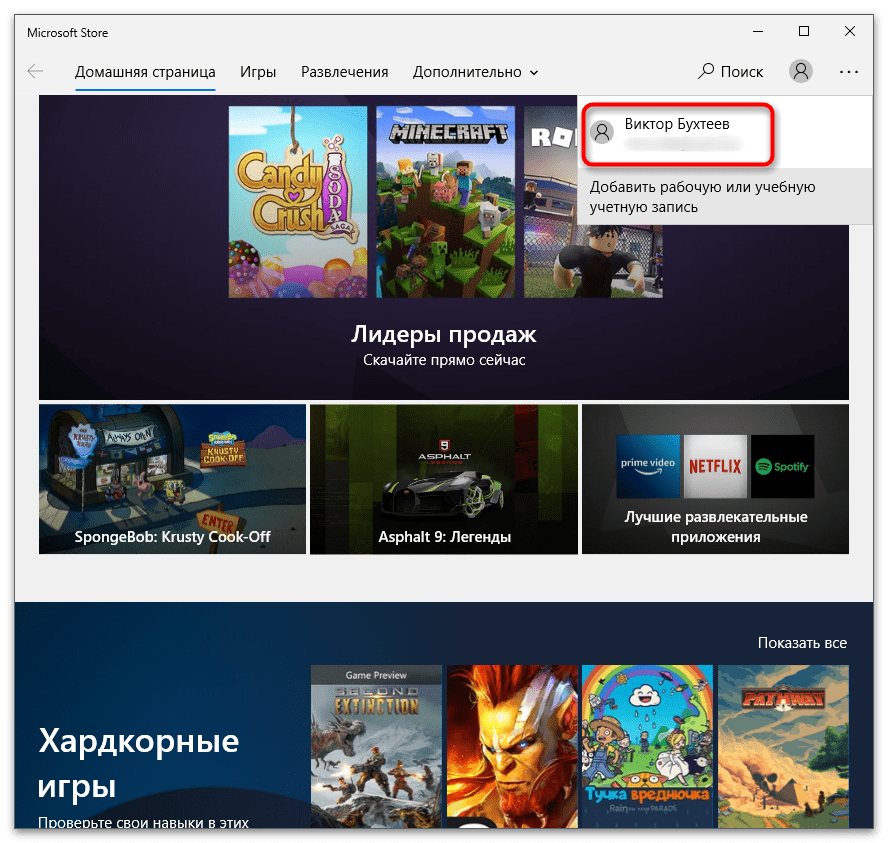Click the Лидеры продаж heading
This screenshot has height=843, width=888.
[443, 334]
